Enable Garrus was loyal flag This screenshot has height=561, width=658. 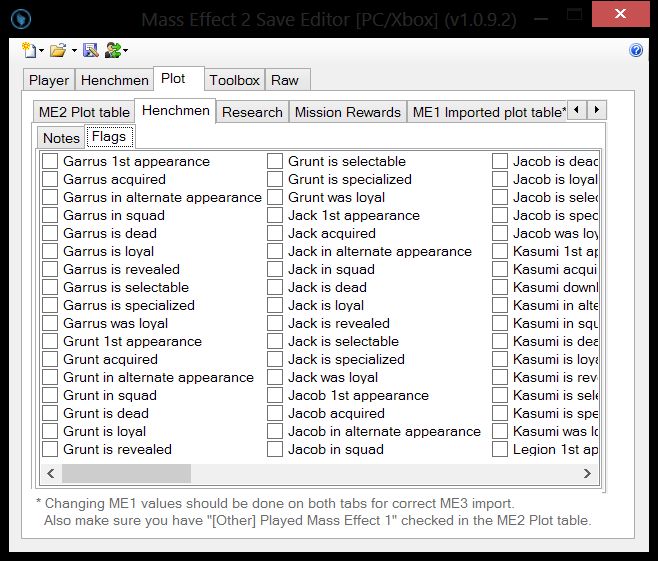[x=50, y=324]
